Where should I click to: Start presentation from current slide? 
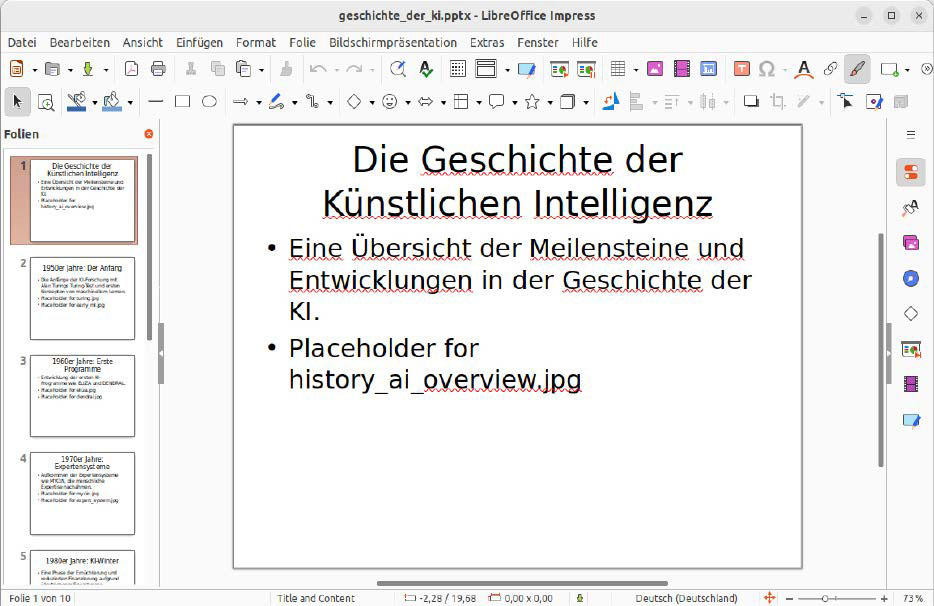click(586, 69)
